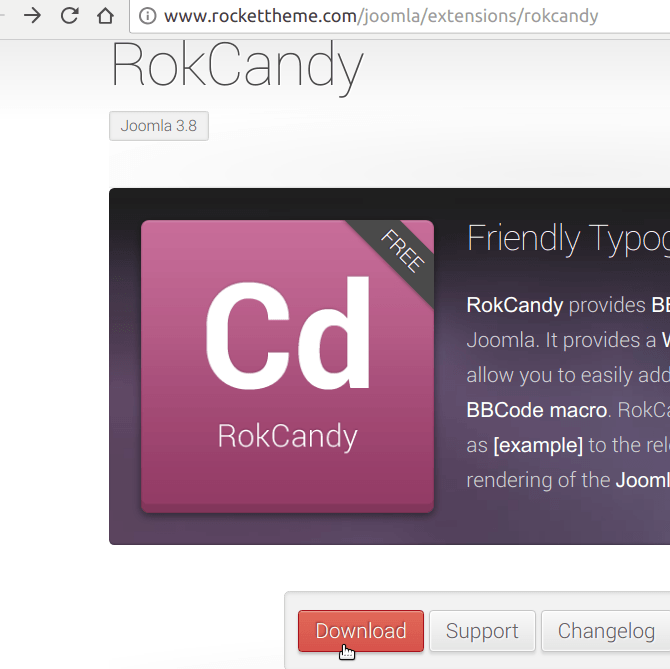The width and height of the screenshot is (670, 669).
Task: Click the bold [example] text
Action: [x=538, y=445]
